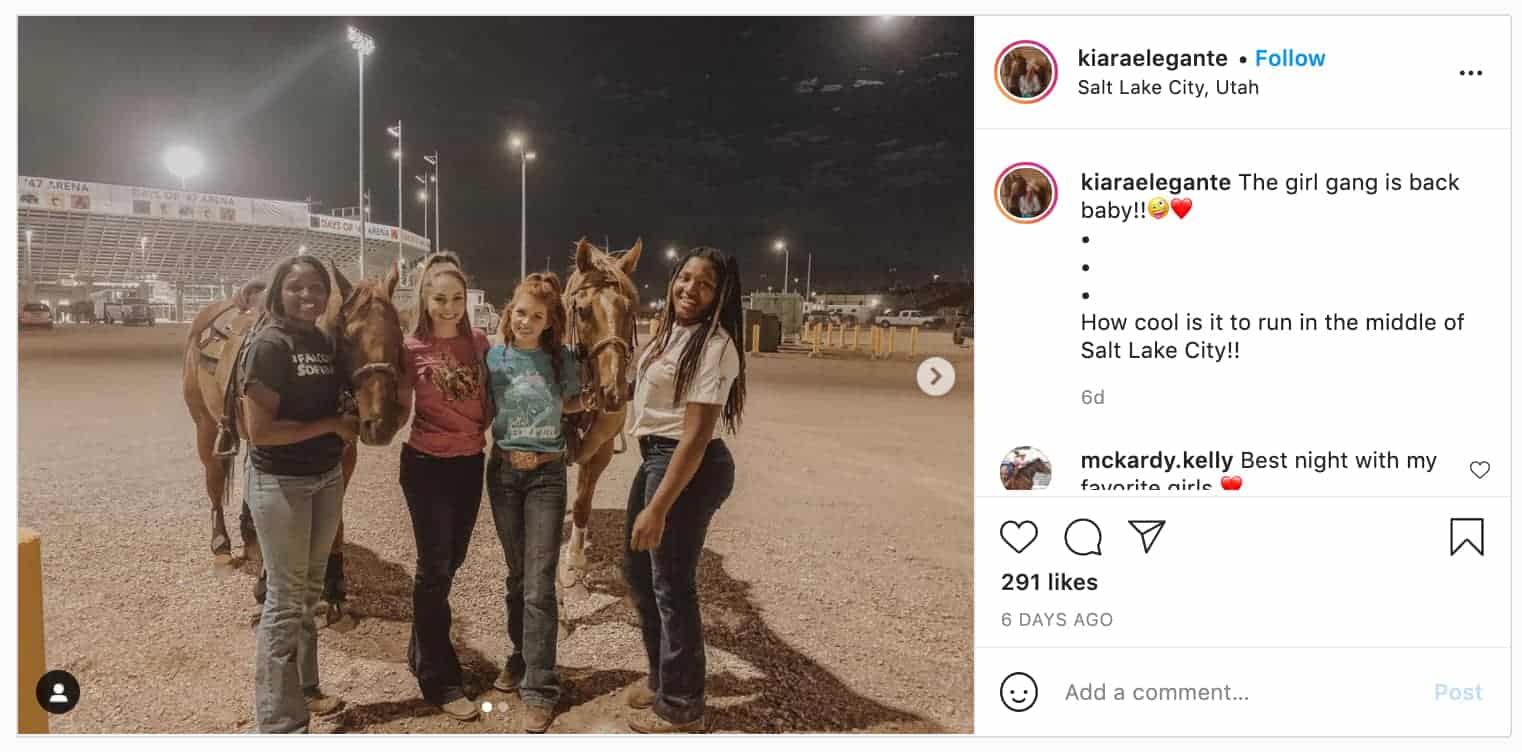Submit comment with Post button
Viewport: 1522px width, 752px height.
(x=1458, y=692)
